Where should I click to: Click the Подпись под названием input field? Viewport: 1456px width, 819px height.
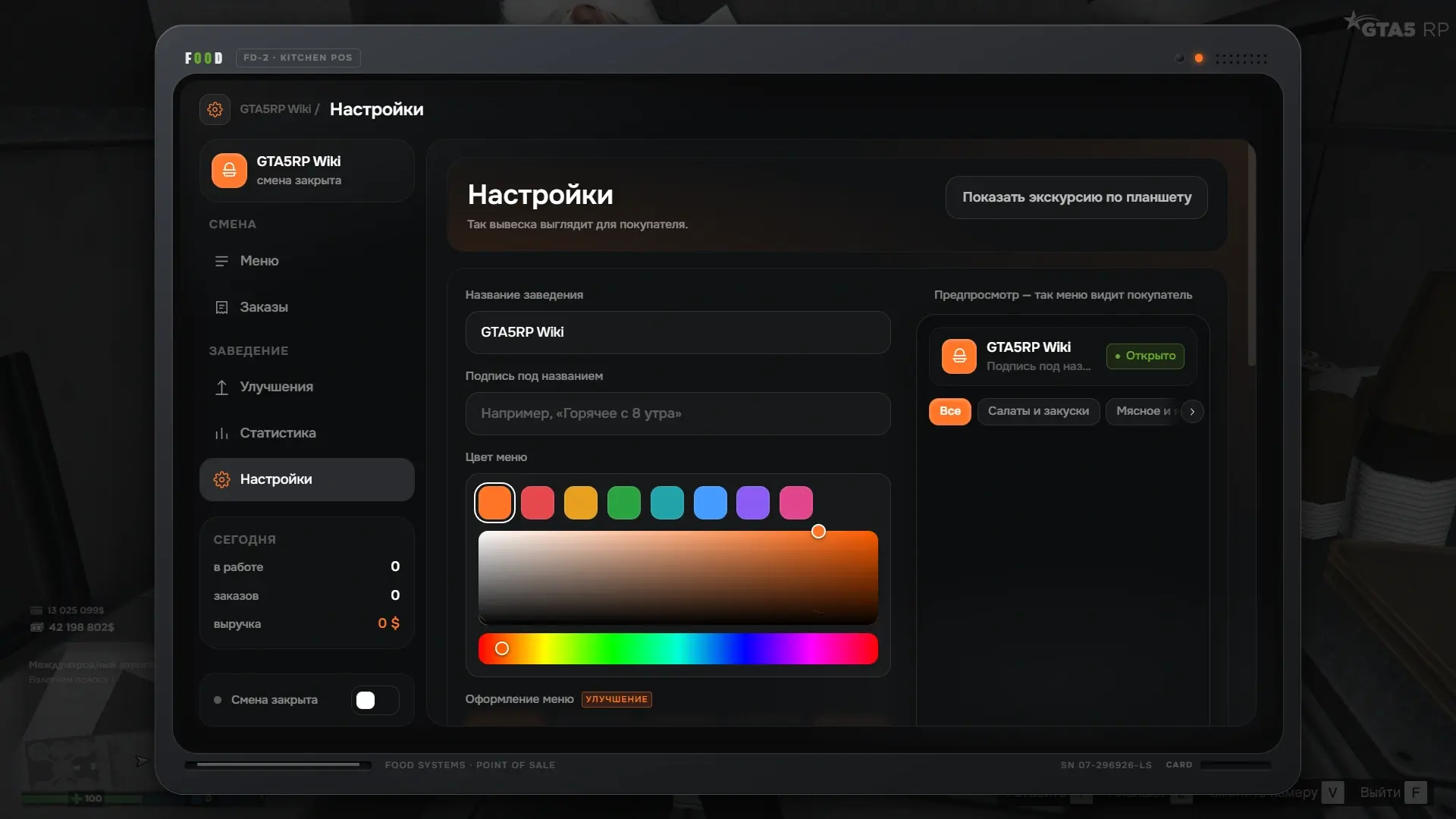(678, 413)
